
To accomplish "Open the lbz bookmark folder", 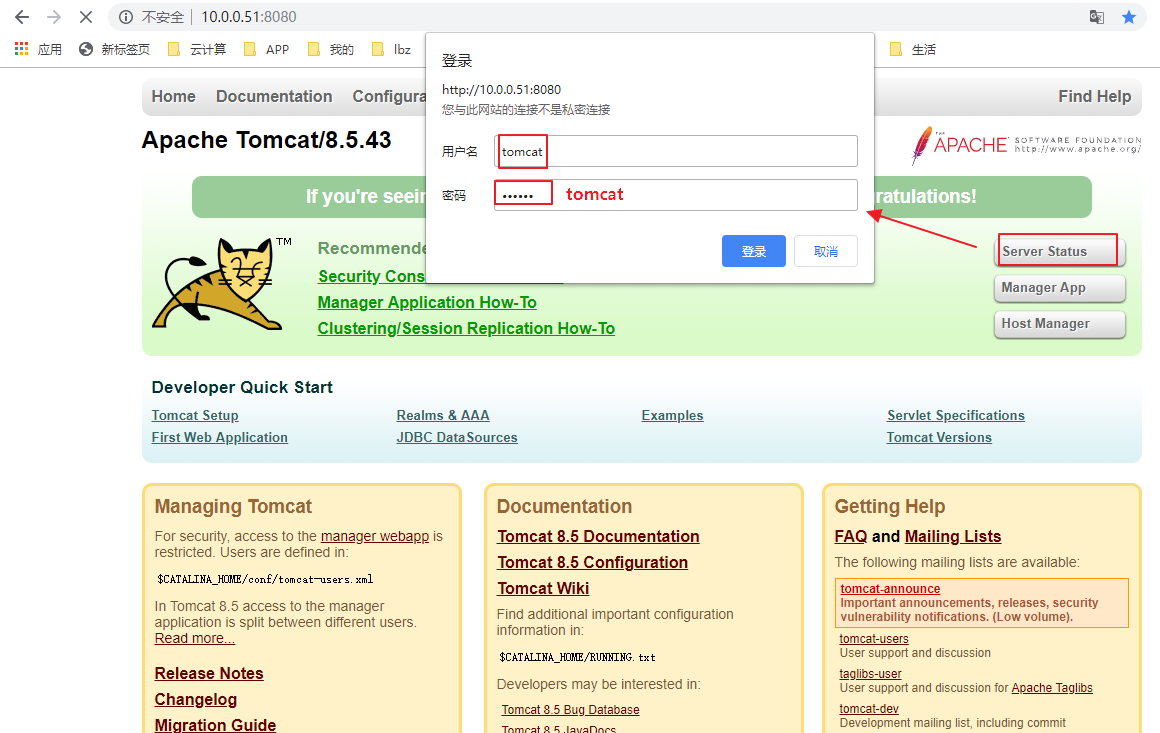I will point(391,50).
